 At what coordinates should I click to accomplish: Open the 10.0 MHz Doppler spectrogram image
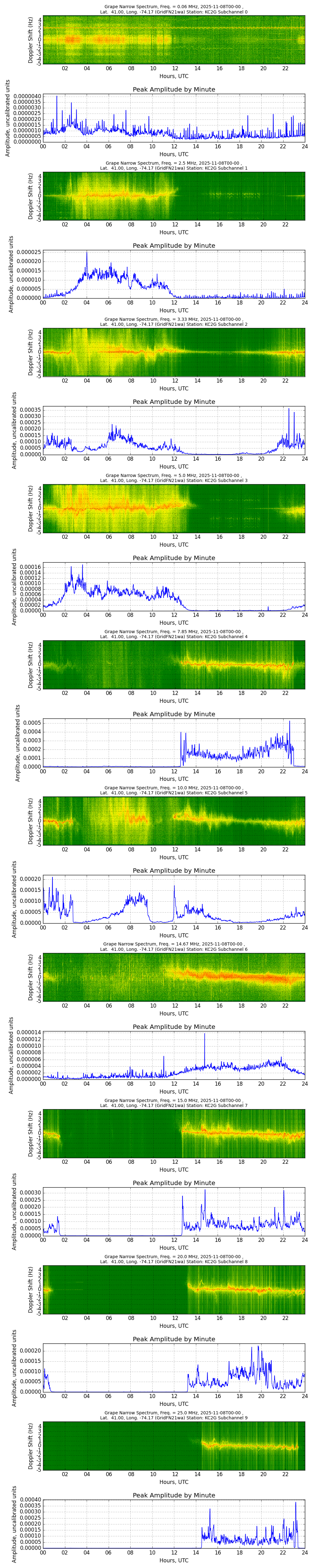point(174,820)
